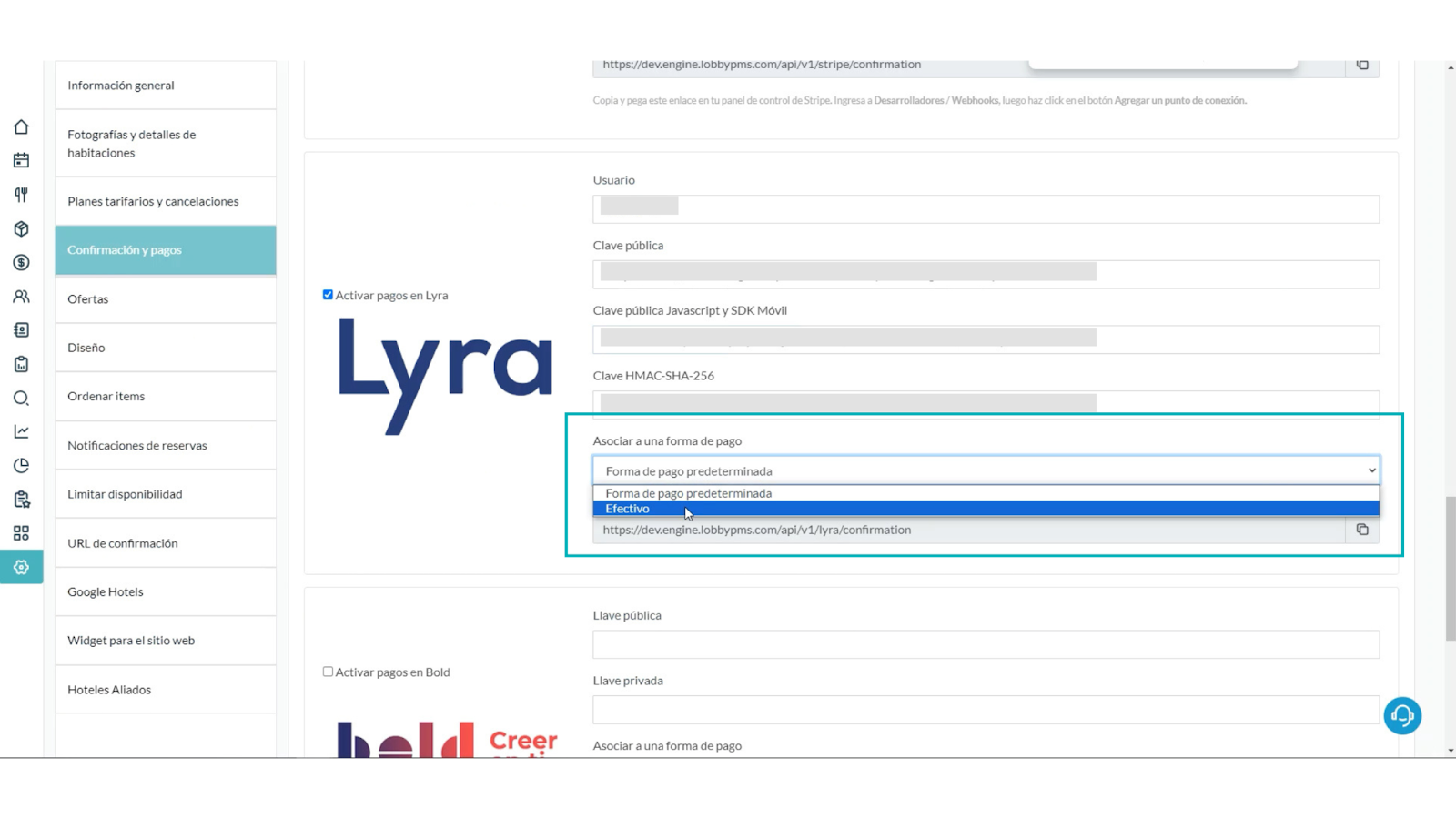Collapse the Forma de pago predeterminada dropdown
The image size is (1456, 819).
[x=986, y=470]
